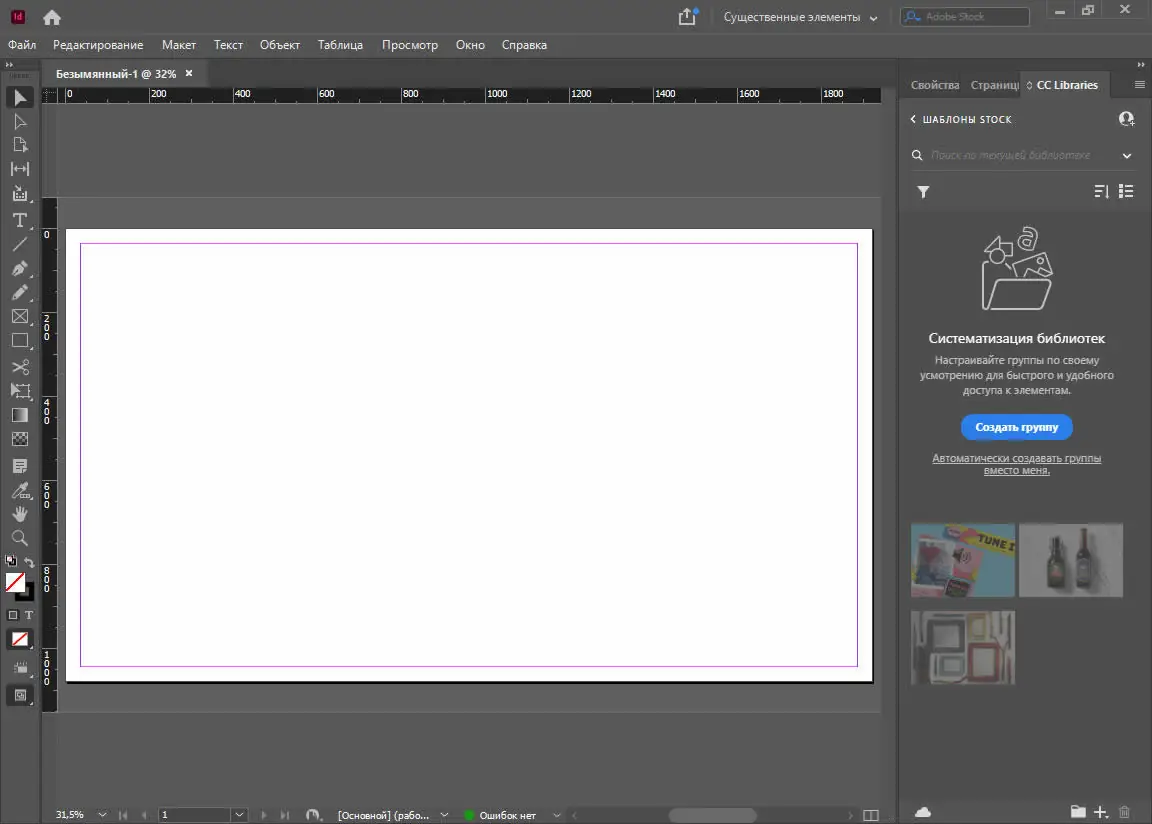Open the Eyedropper tool
The height and width of the screenshot is (824, 1152).
click(x=20, y=489)
